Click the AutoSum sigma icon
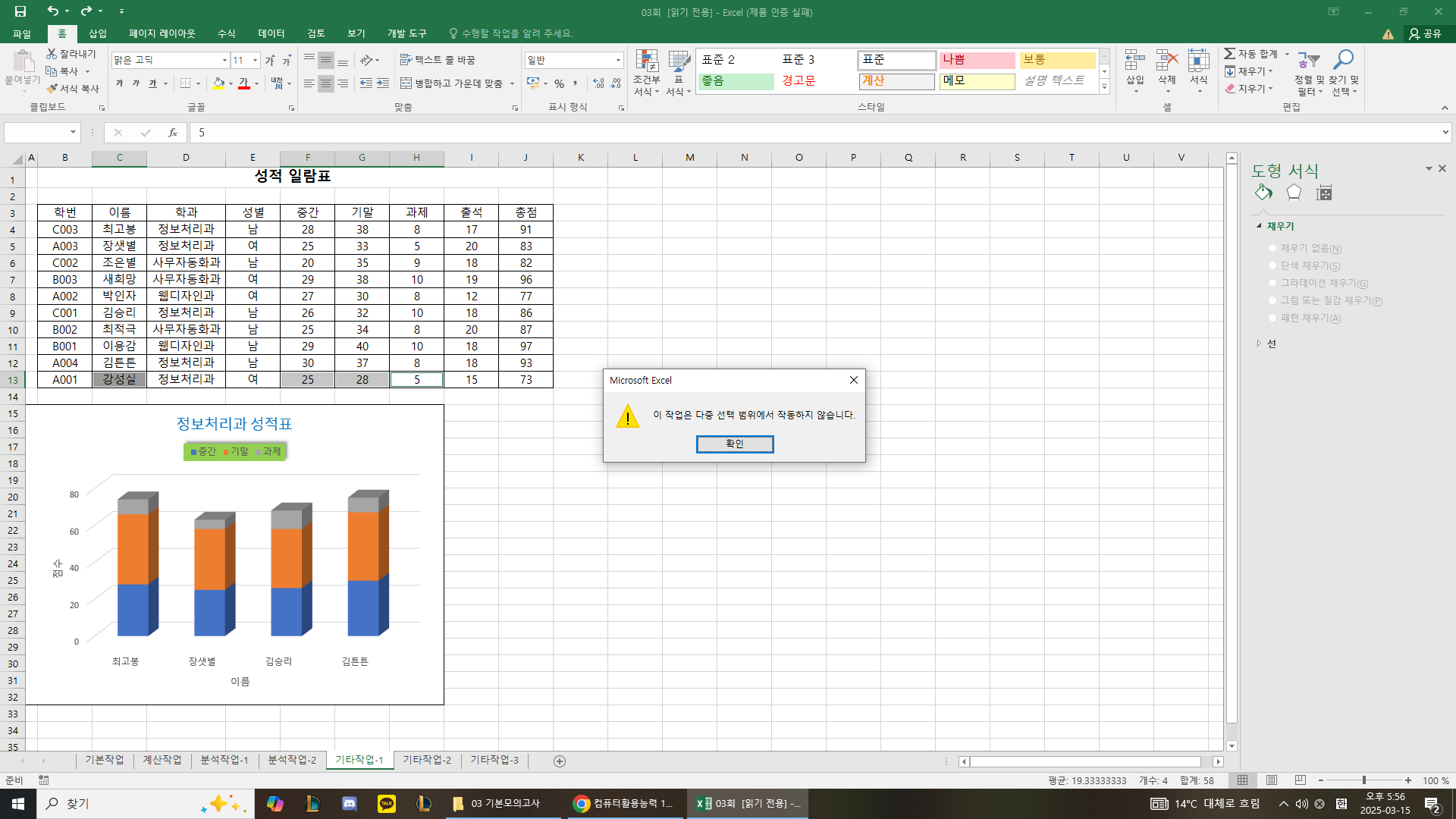 pyautogui.click(x=1230, y=54)
